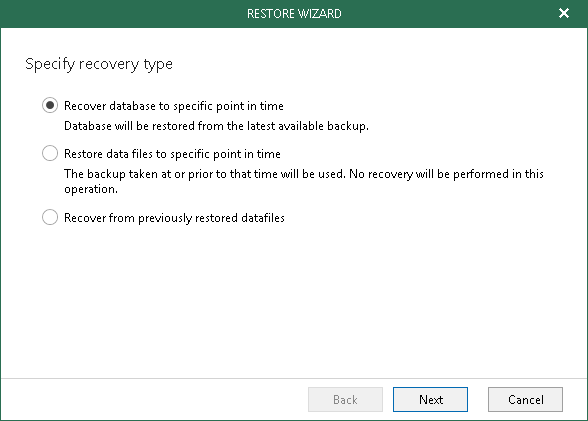Close the Restore Wizard with the X icon
The image size is (588, 421).
[x=564, y=13]
